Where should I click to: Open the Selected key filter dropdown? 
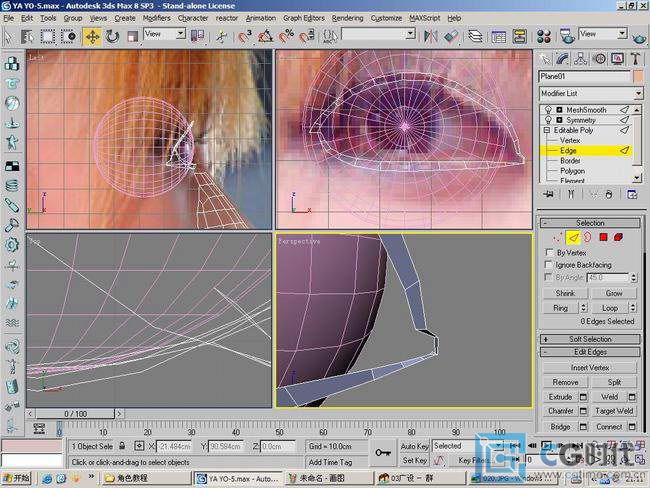[x=468, y=446]
